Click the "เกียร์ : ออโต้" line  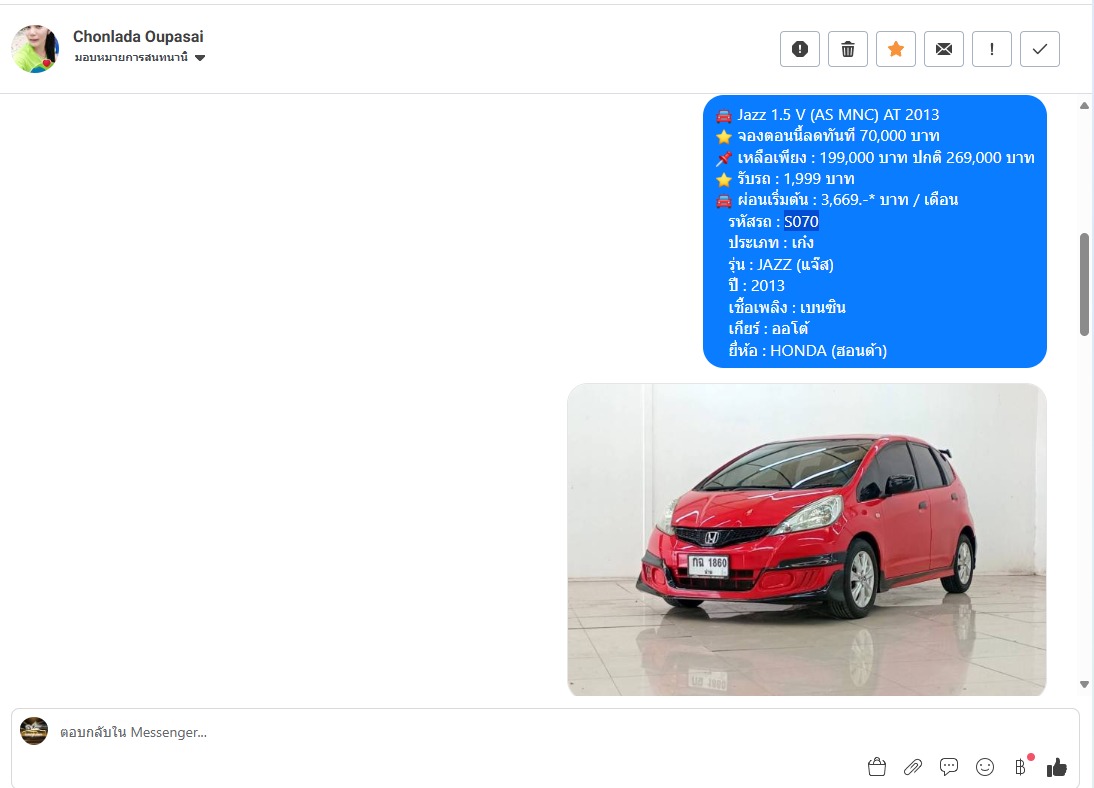768,329
